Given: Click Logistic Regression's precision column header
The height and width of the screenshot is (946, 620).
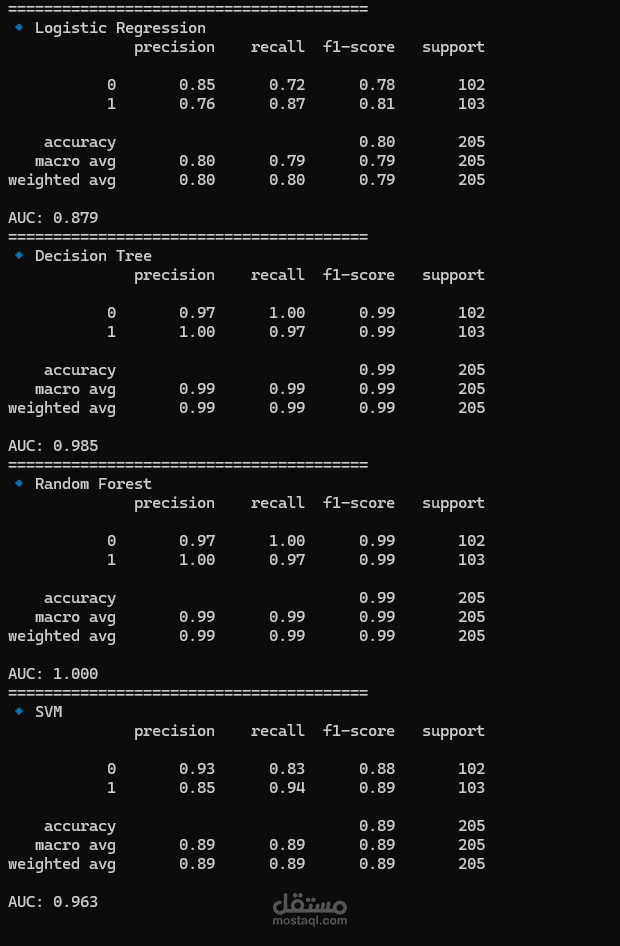Looking at the screenshot, I should coord(174,48).
